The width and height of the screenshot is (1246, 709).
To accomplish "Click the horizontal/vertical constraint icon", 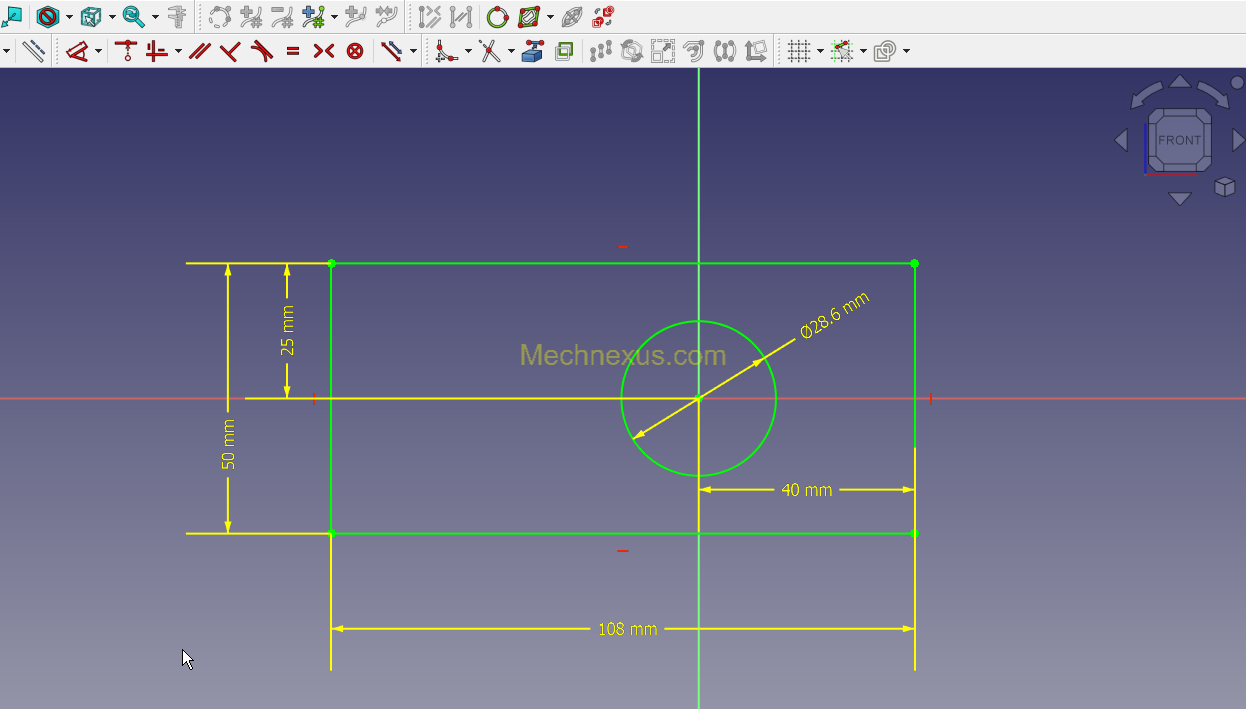I will [x=157, y=51].
